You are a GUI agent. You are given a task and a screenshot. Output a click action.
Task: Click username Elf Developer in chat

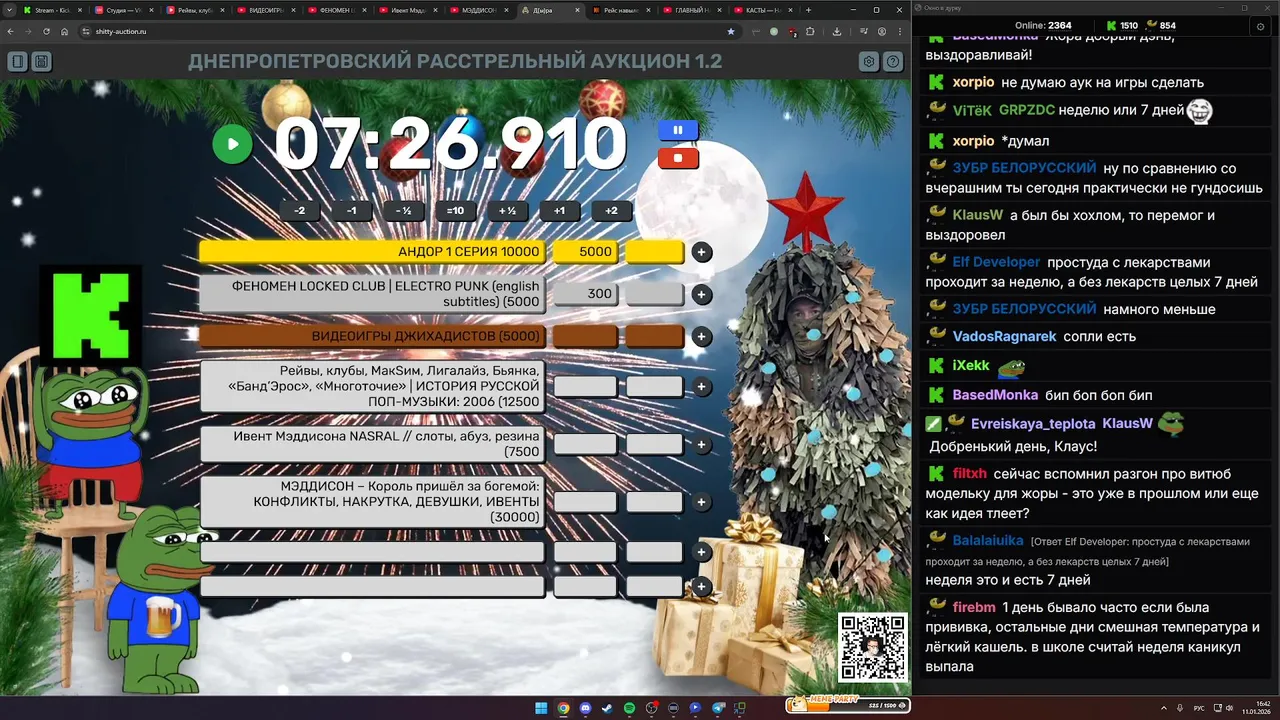(x=996, y=262)
